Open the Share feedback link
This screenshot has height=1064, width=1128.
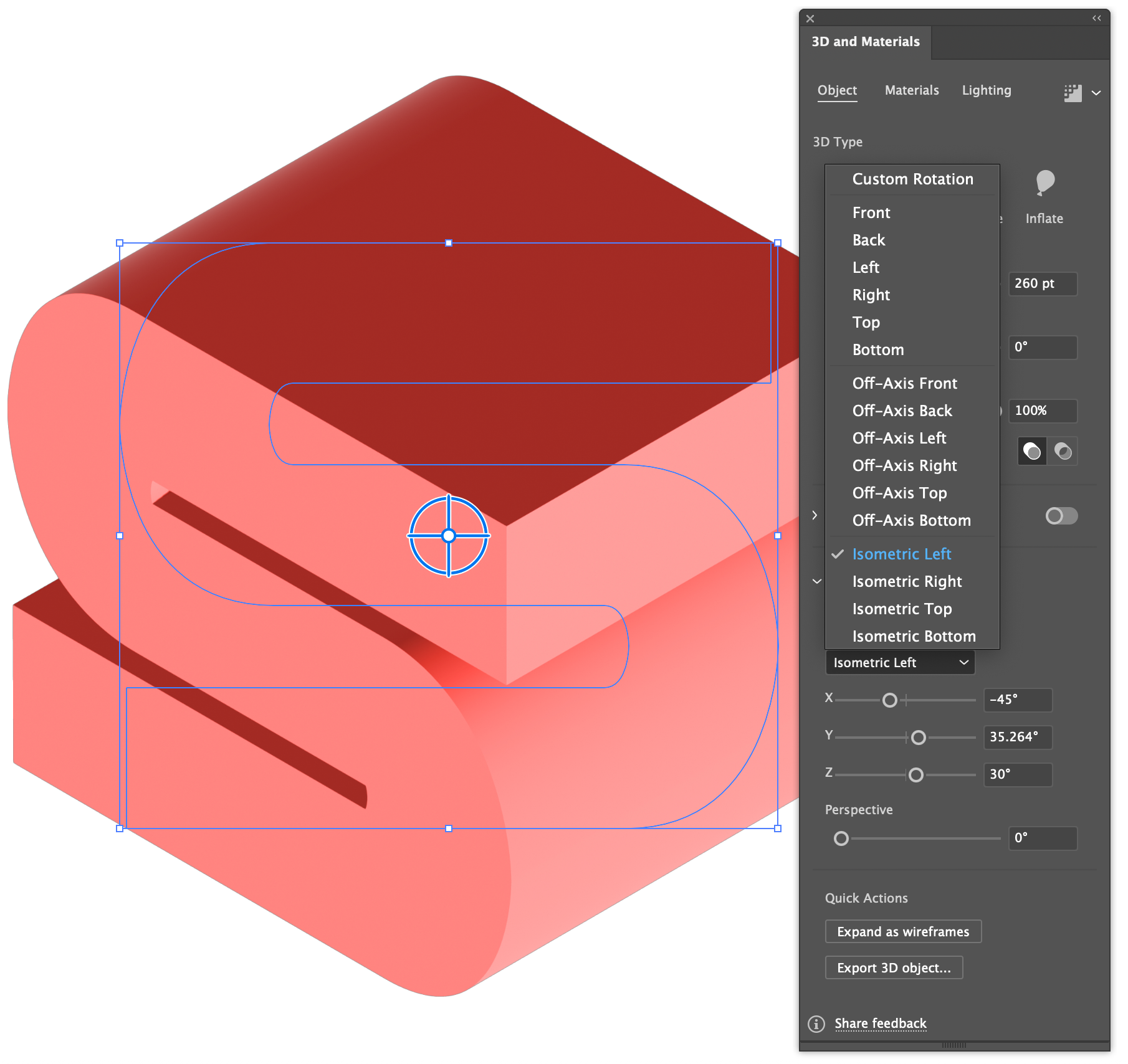tap(880, 1024)
